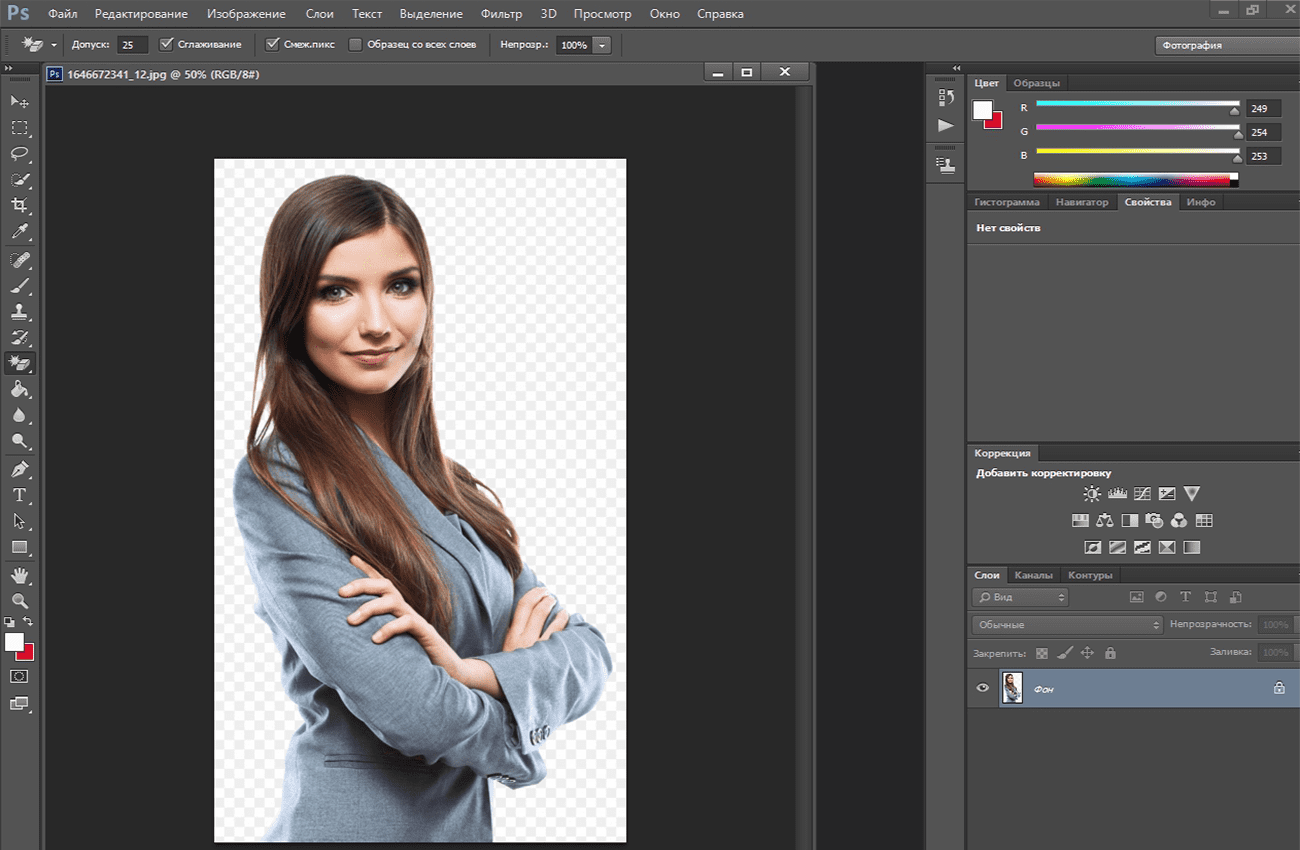1300x850 pixels.
Task: Select the Hand tool
Action: 19,575
